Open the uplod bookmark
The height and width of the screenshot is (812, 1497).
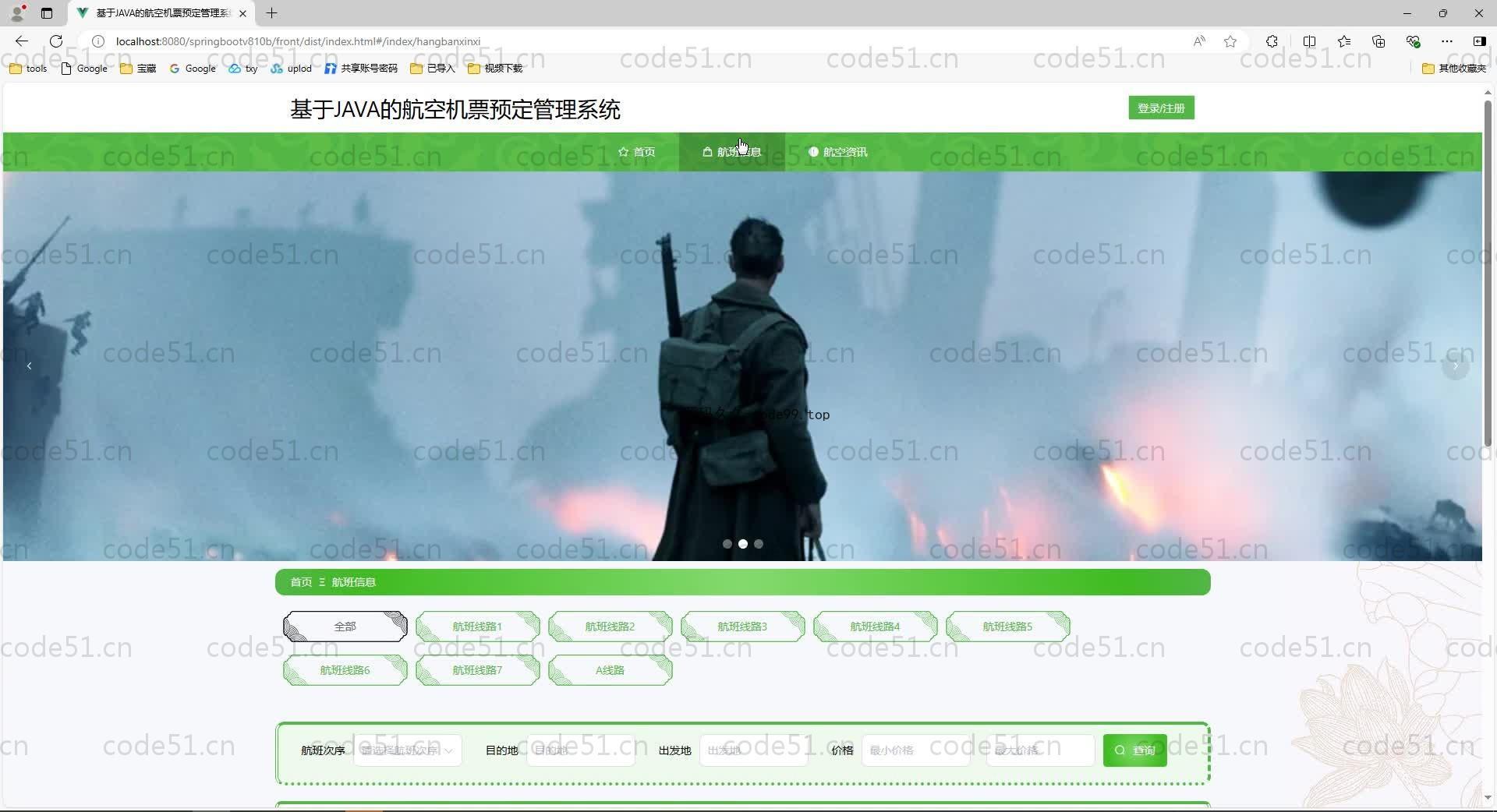click(292, 69)
